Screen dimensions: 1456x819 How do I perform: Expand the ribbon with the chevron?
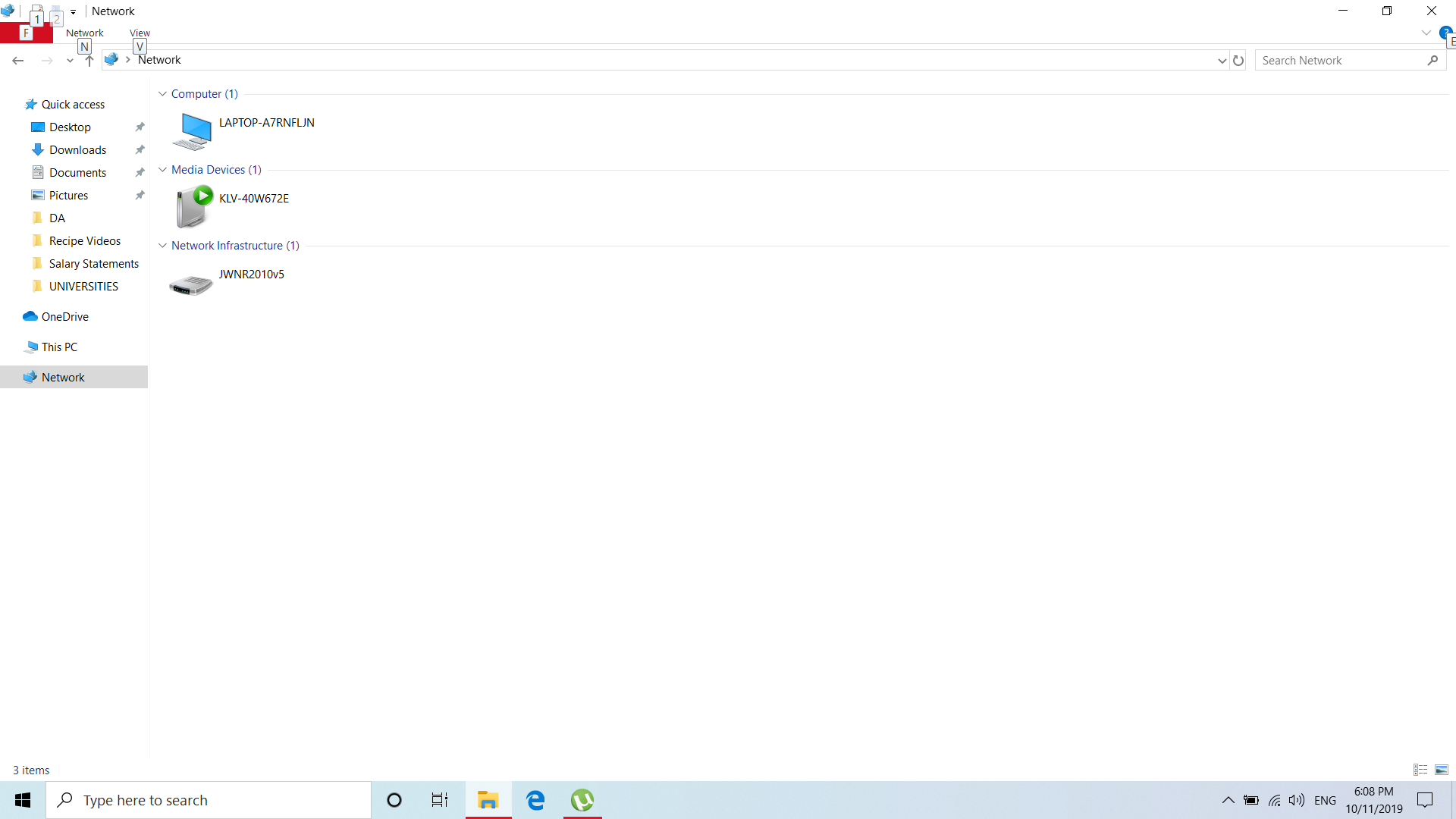(x=1426, y=33)
